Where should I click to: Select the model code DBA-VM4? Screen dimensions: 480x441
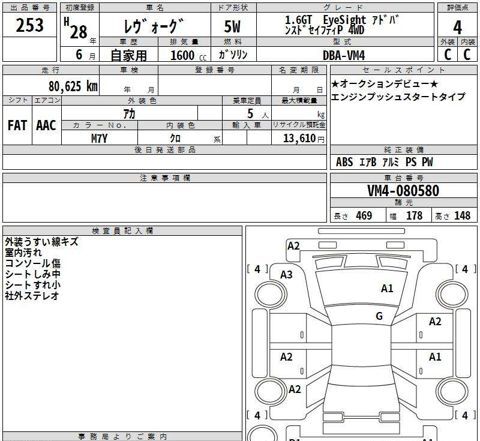tap(344, 55)
